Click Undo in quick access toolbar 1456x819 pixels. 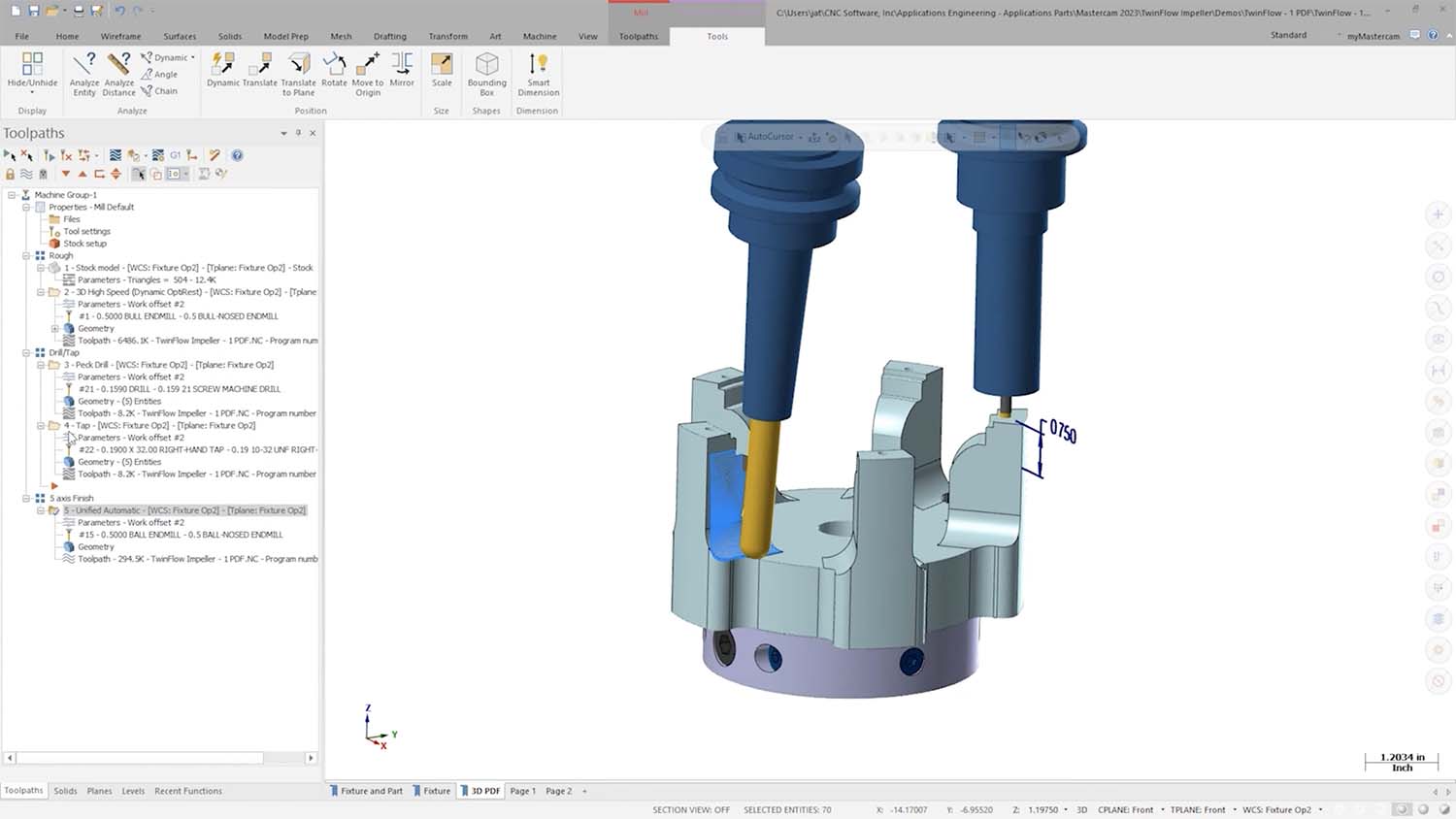(x=120, y=11)
